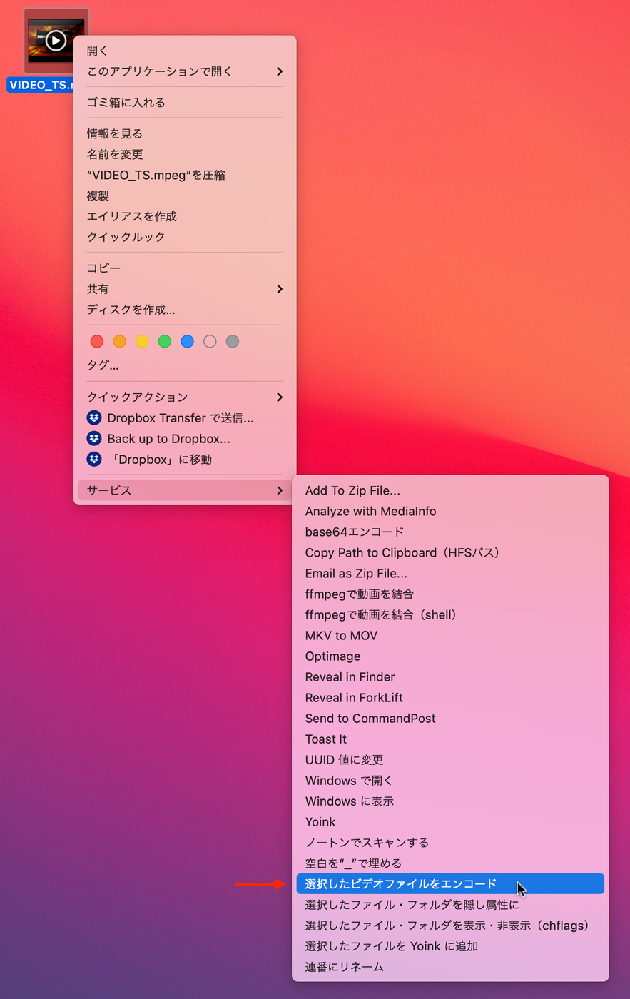Screen dimensions: 630x999
Task: Apply the yellow tag color
Action: 142,341
